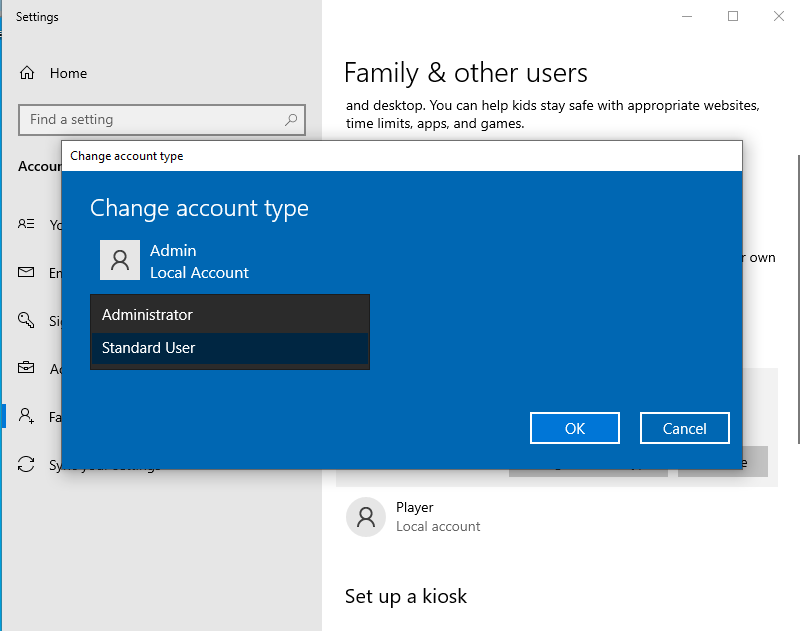Maximize the Settings window

pos(733,16)
